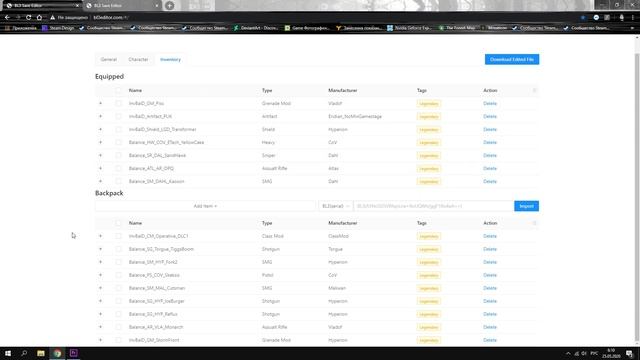Image resolution: width=640 pixels, height=360 pixels.
Task: Check the Shield LGD Transformer checkbox
Action: 118,130
